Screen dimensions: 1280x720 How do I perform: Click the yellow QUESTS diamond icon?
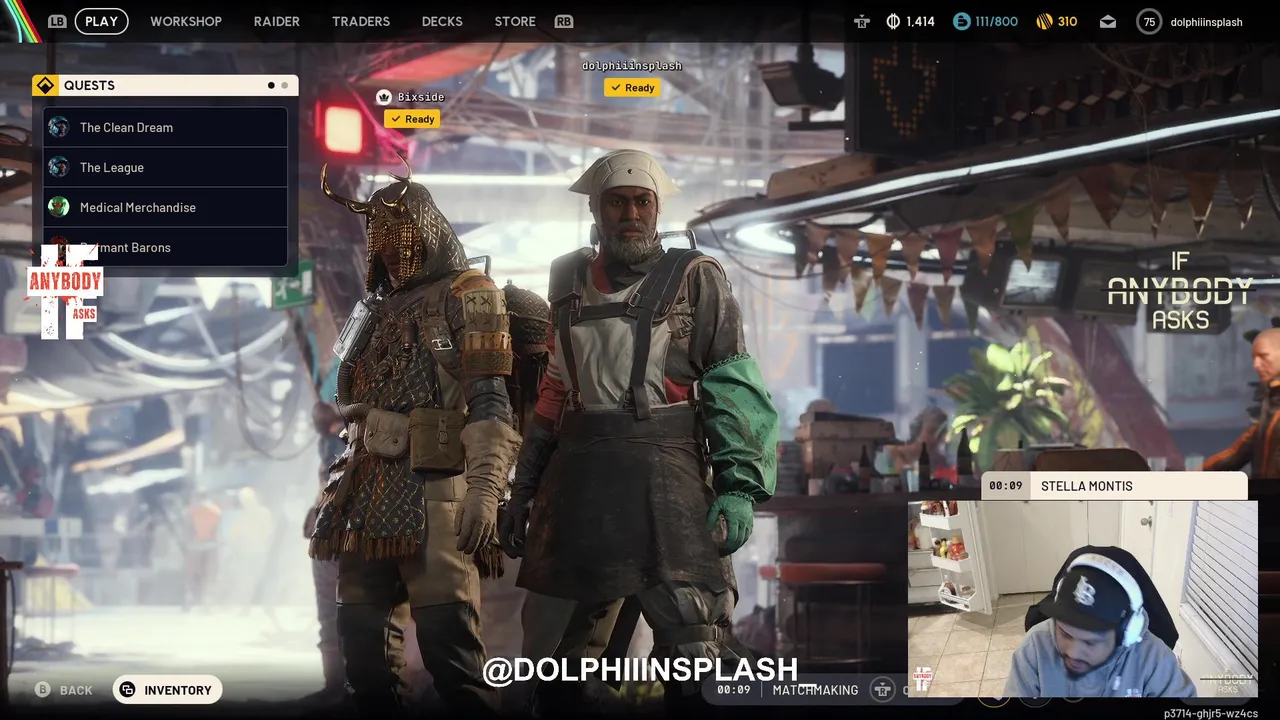point(45,85)
